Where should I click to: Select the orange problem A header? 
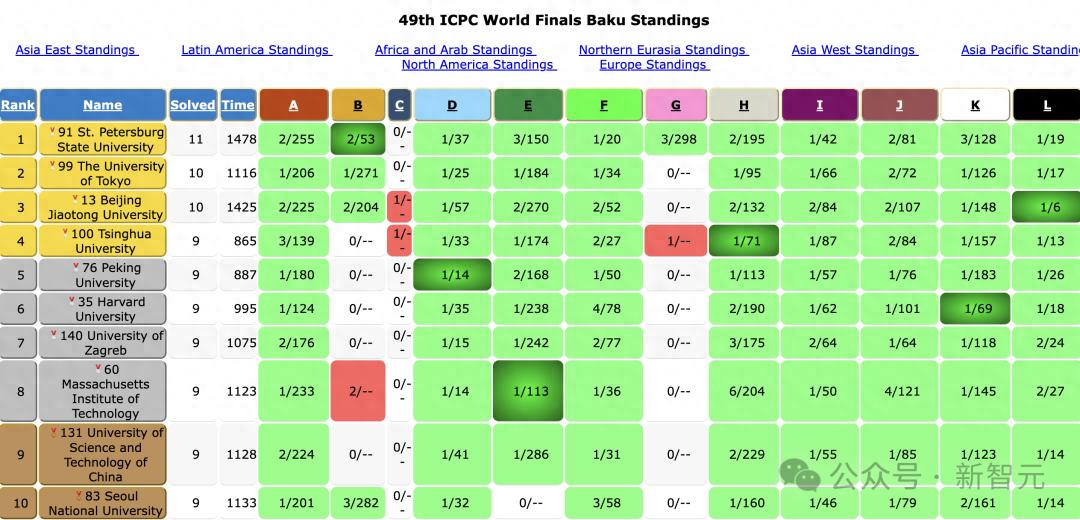point(293,105)
